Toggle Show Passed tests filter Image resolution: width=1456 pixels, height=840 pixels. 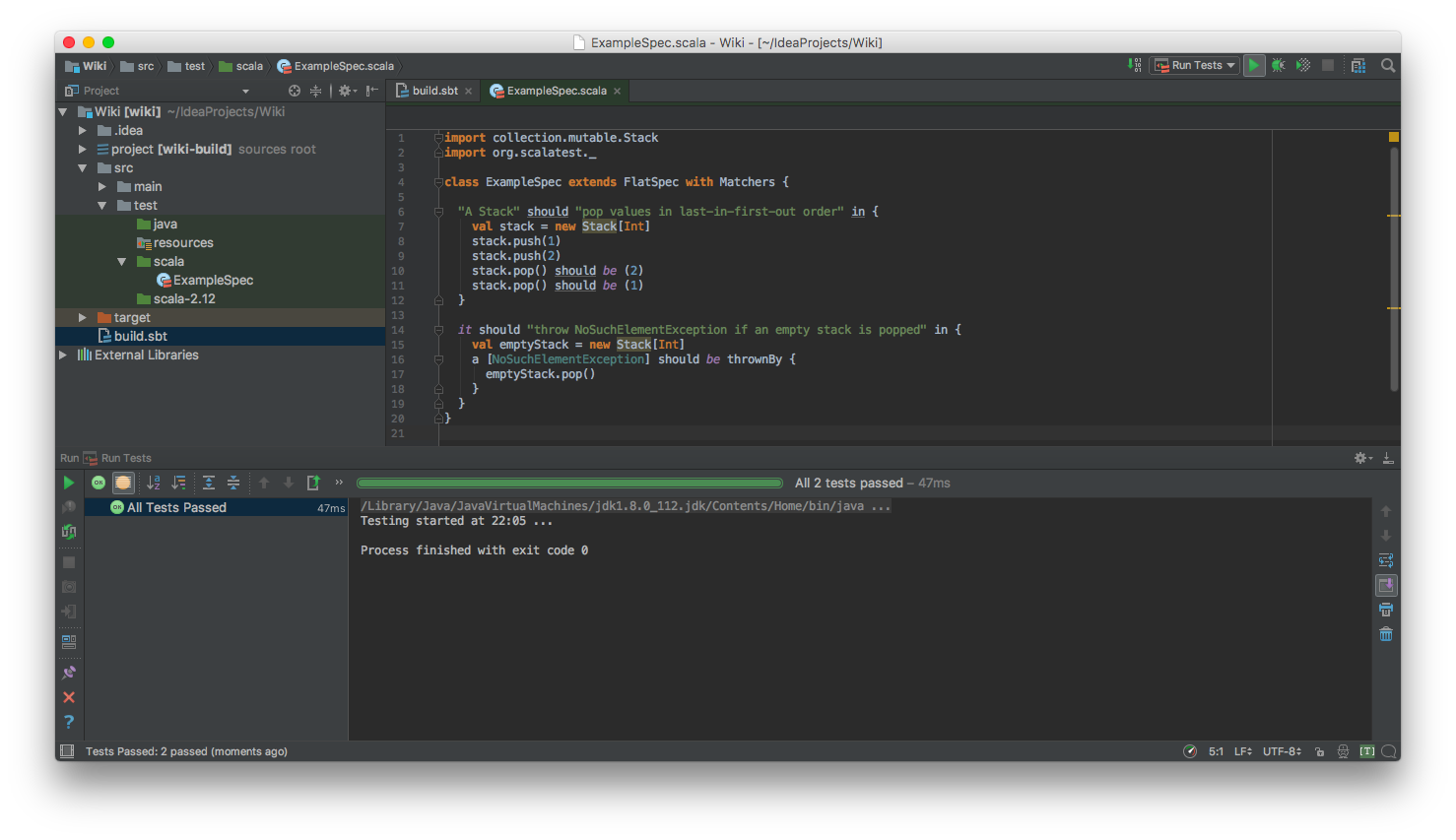99,483
